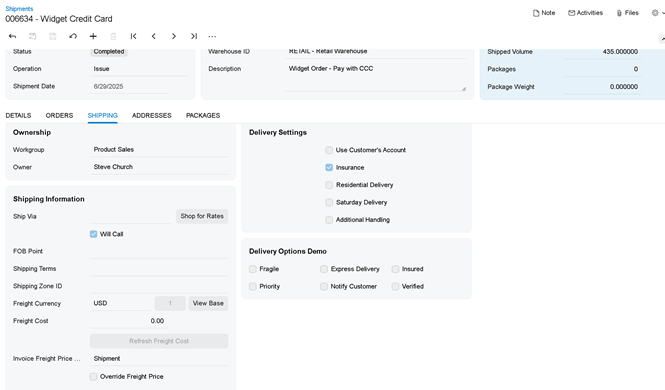Click the Shipments breadcrumb link
Screen dimensions: 665x390
pos(19,8)
